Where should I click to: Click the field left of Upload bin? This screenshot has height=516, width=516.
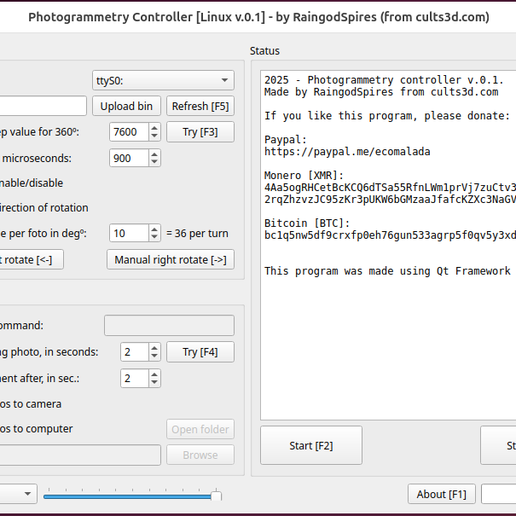coord(43,106)
